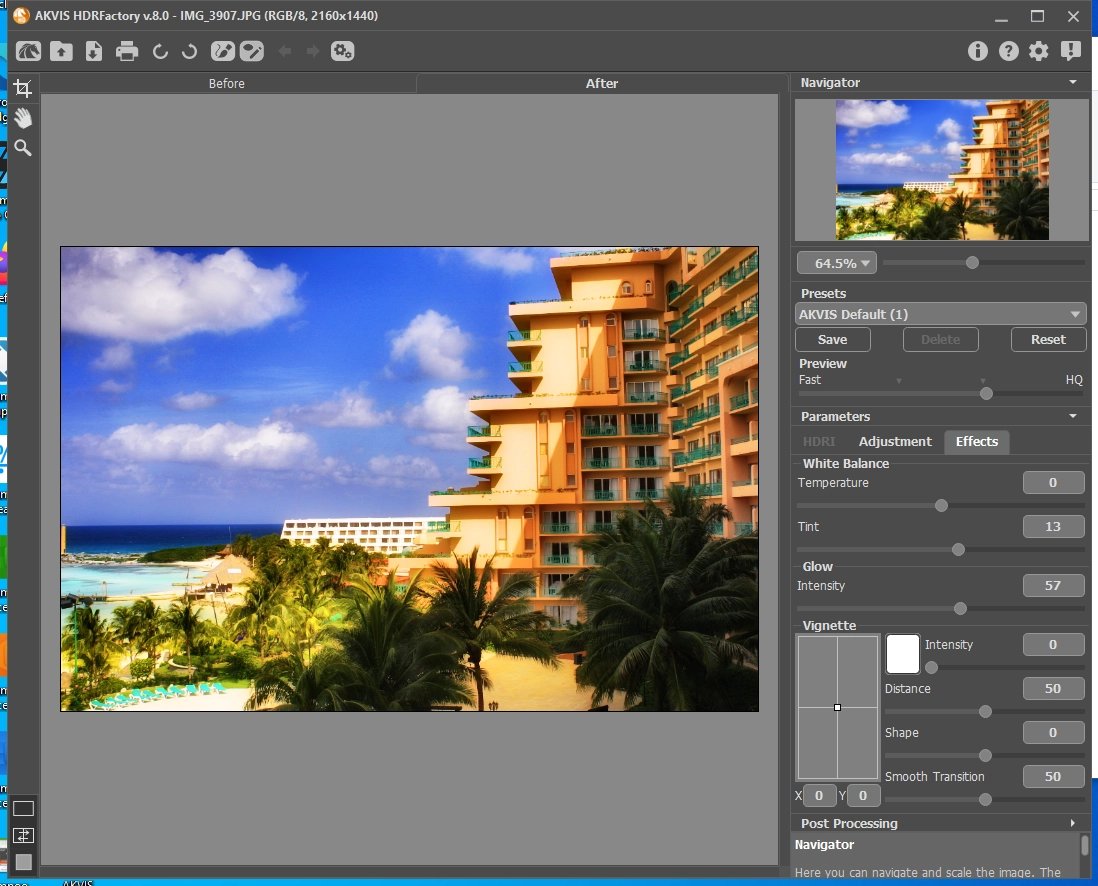Toggle the gray background color square
Viewport: 1098px width, 886px height.
[x=23, y=861]
